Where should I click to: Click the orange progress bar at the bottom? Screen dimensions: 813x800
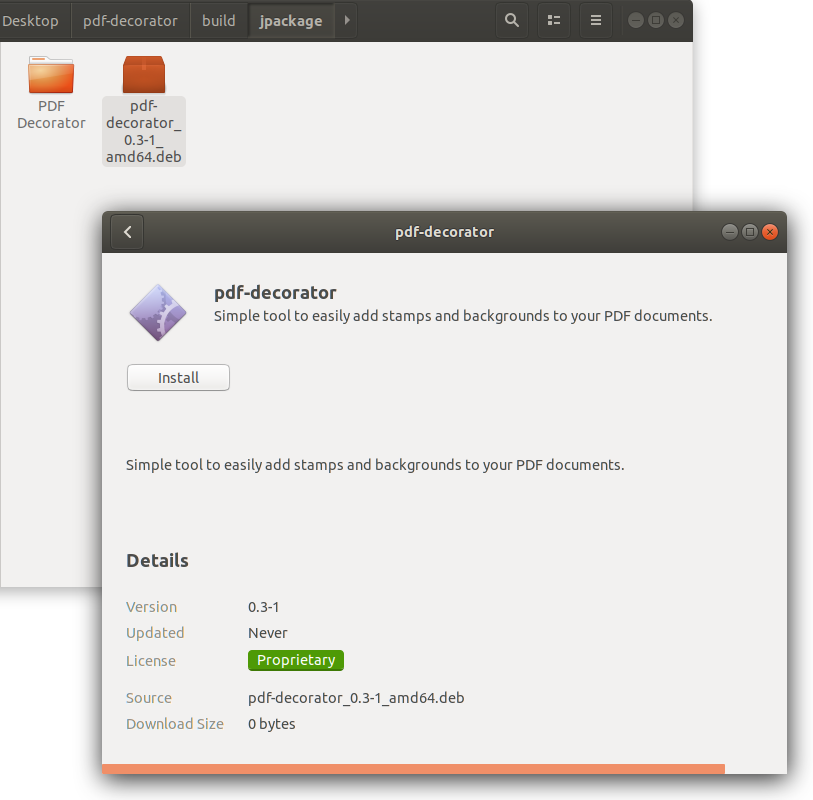point(412,768)
